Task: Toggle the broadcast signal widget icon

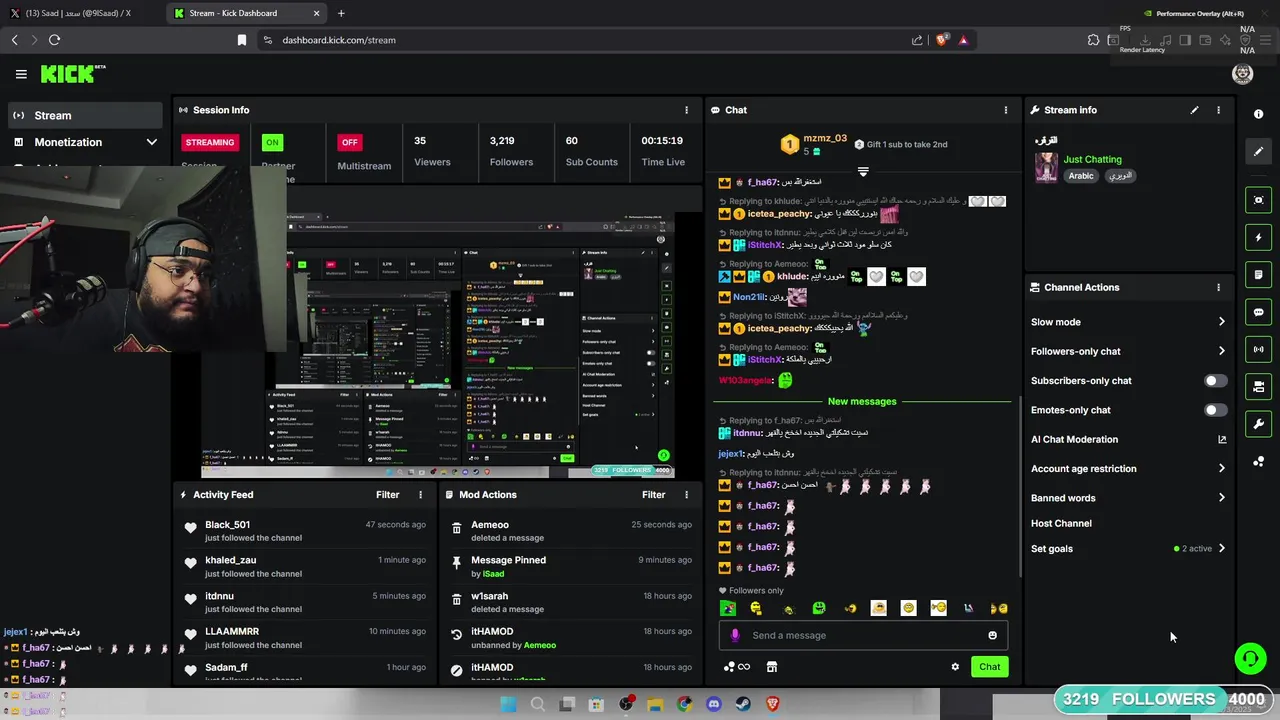Action: [1259, 349]
